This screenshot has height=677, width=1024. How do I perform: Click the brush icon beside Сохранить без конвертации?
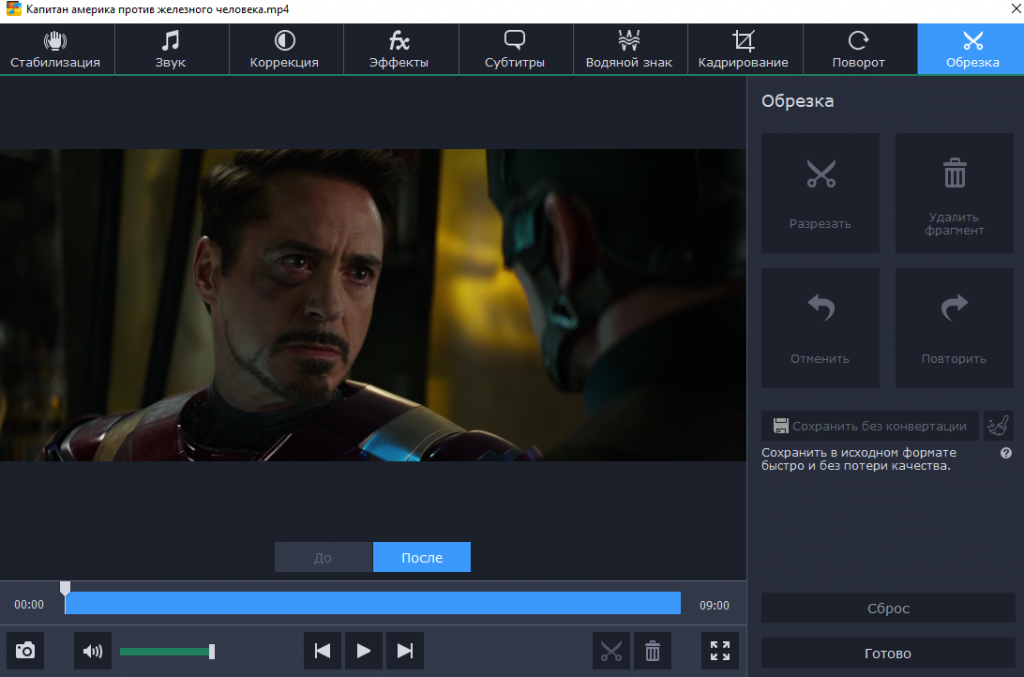pyautogui.click(x=998, y=426)
